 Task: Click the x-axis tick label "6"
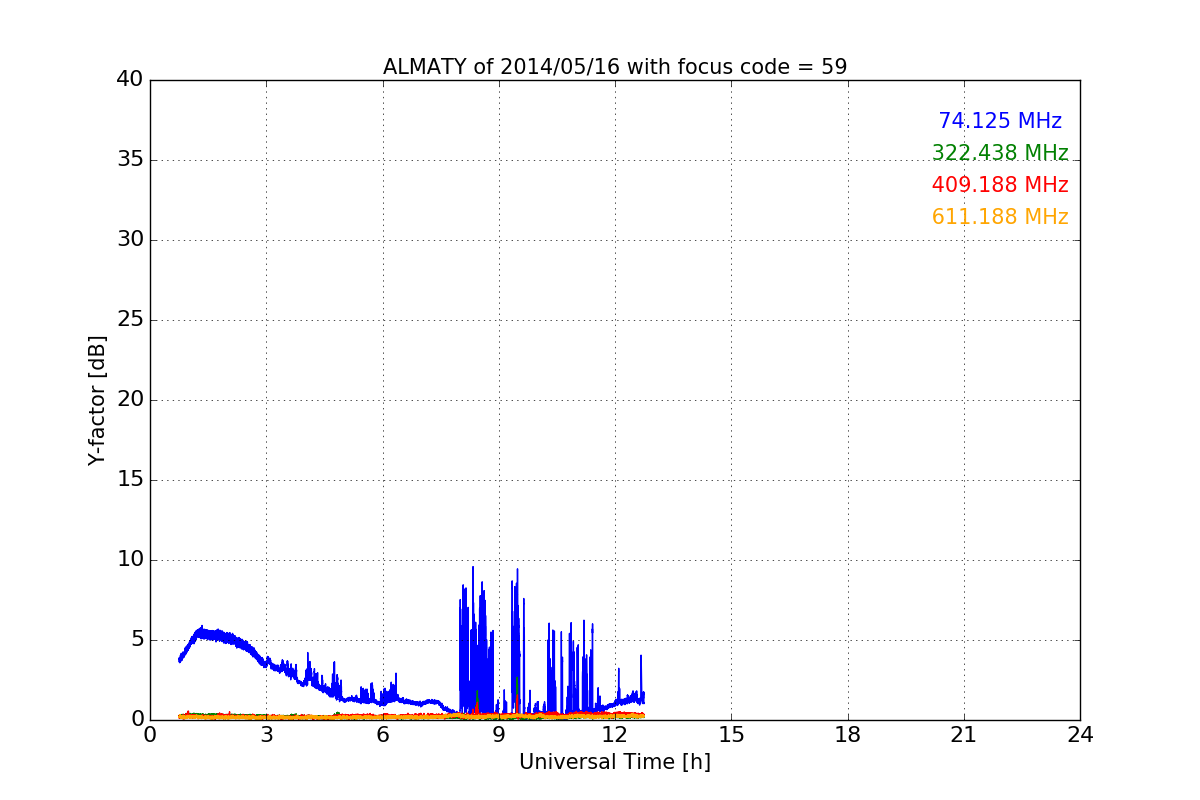click(383, 735)
